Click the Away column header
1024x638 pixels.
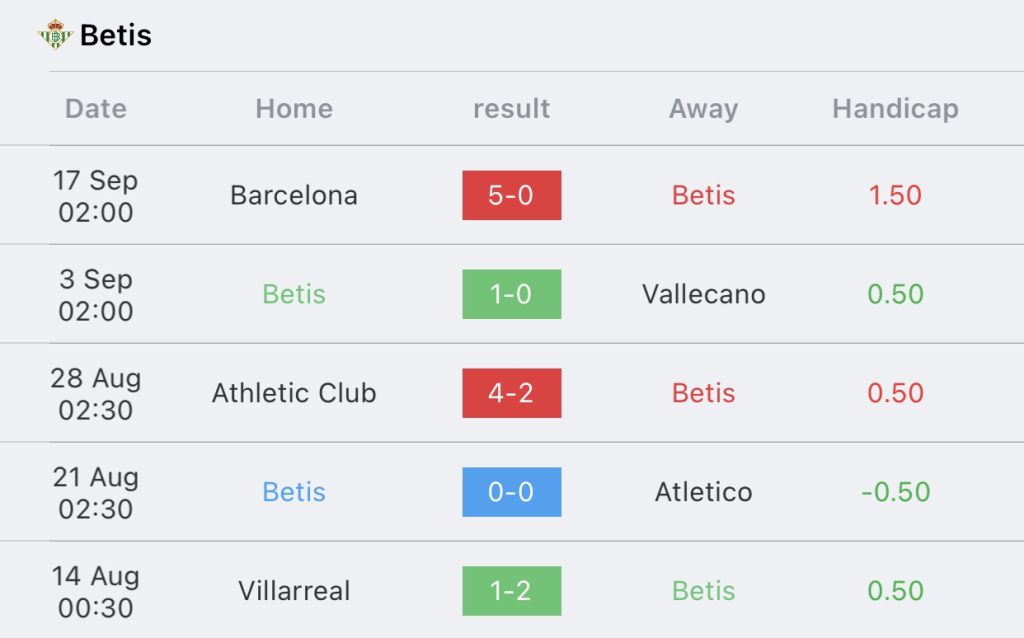(x=703, y=108)
